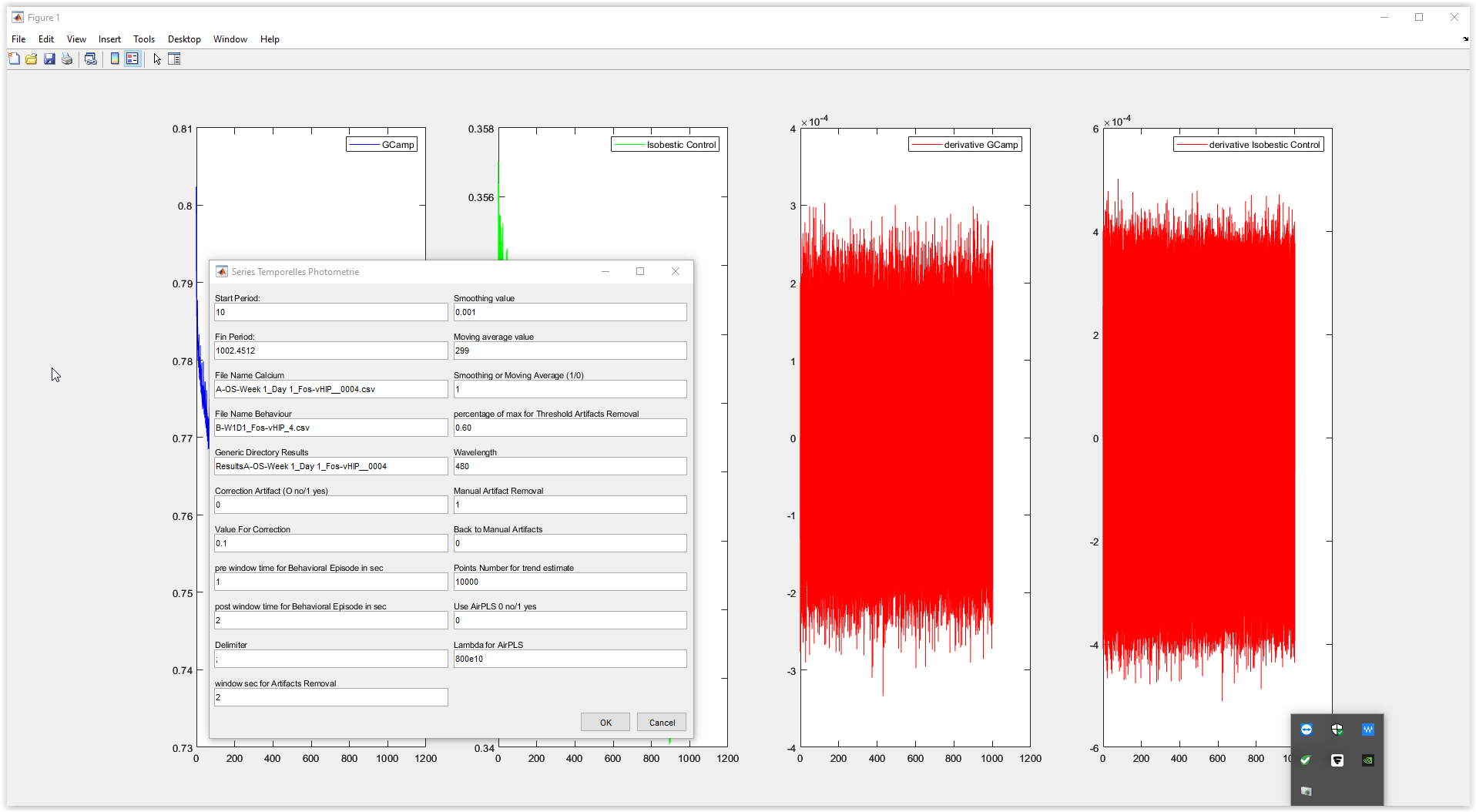Screen dimensions: 1476x812
Task: Click the Lambda for AirPLS field
Action: click(570, 659)
